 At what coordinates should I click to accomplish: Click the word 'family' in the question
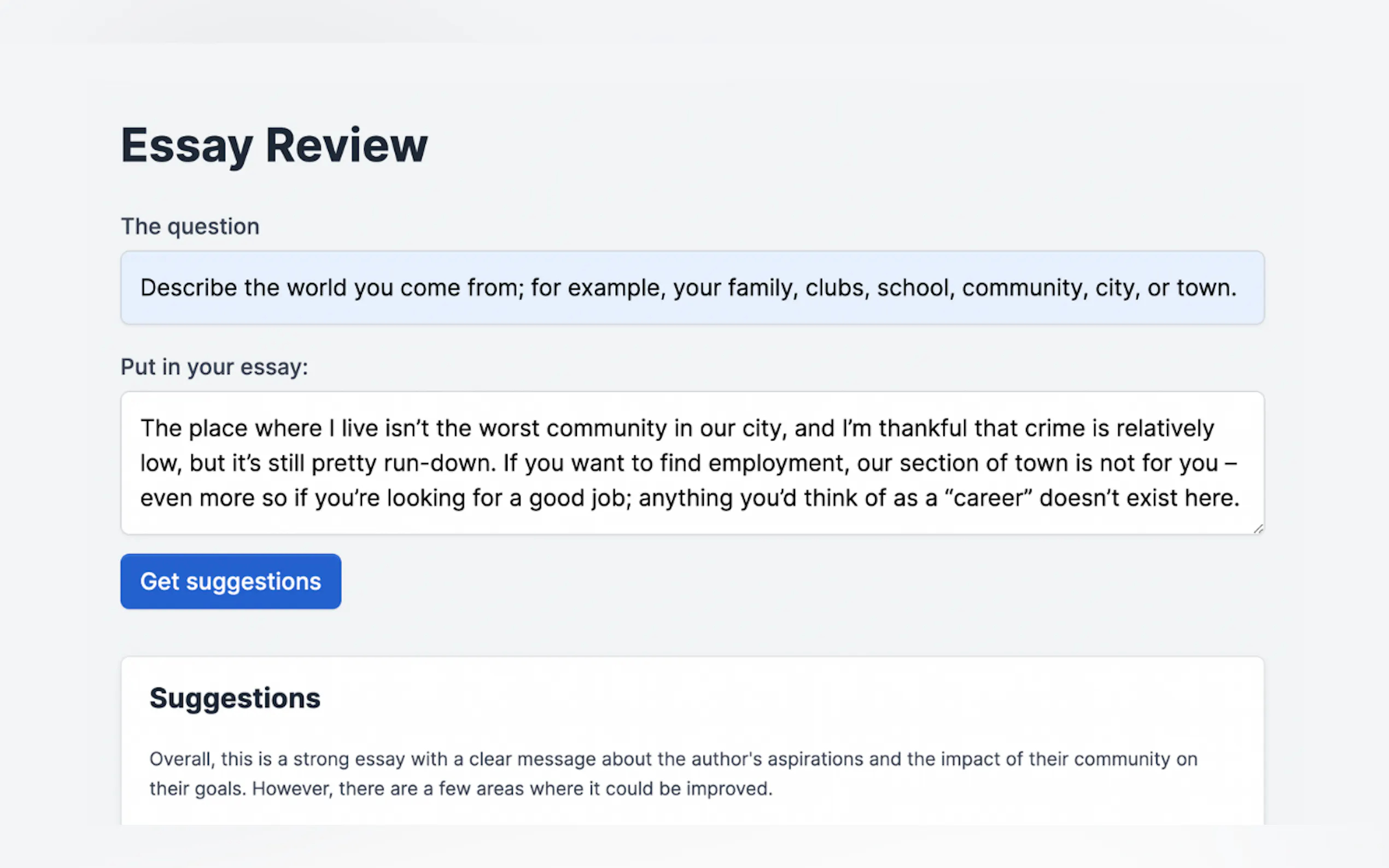pos(762,288)
